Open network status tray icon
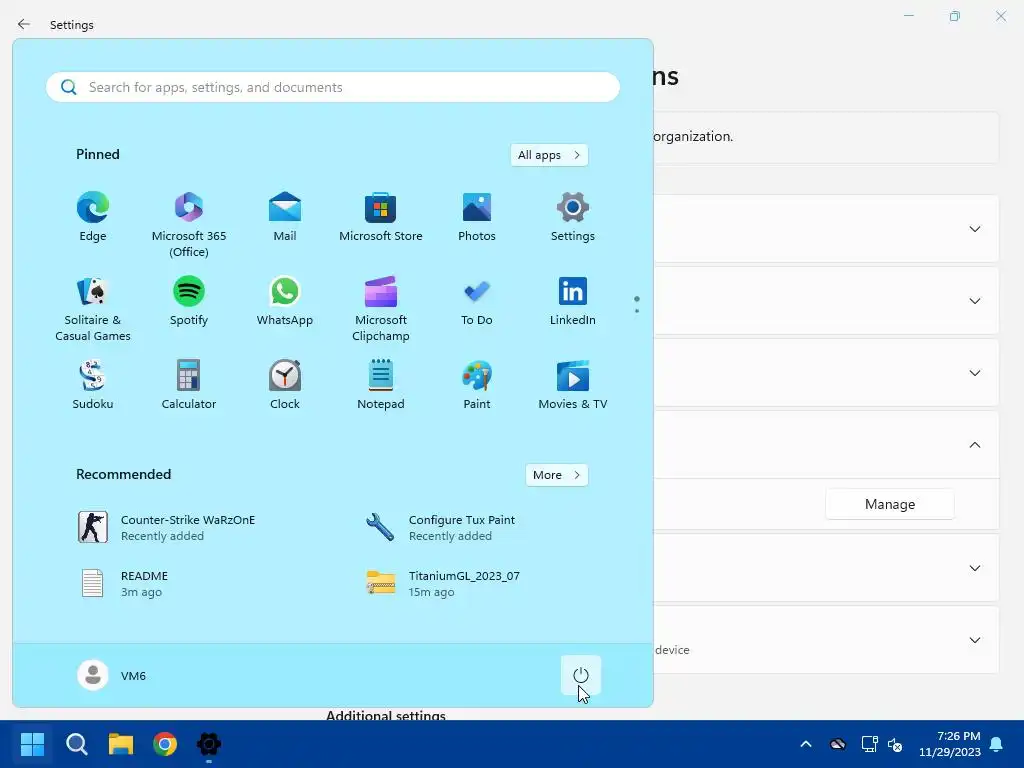The image size is (1024, 768). [869, 744]
